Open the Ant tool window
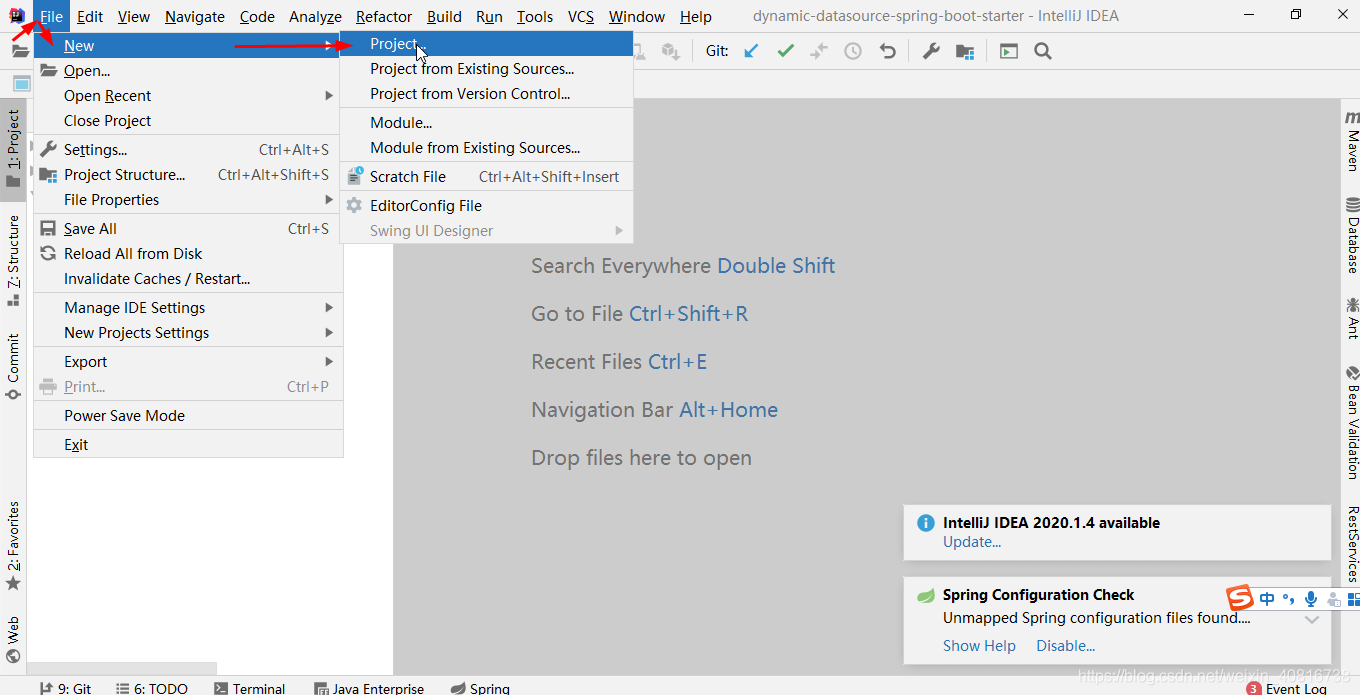Screen dimensions: 1360x695 (x=1352, y=317)
